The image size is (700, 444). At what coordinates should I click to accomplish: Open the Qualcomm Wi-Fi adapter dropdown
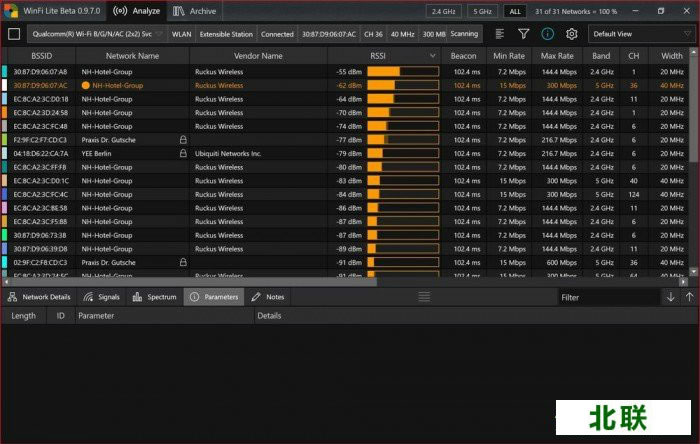coord(97,34)
